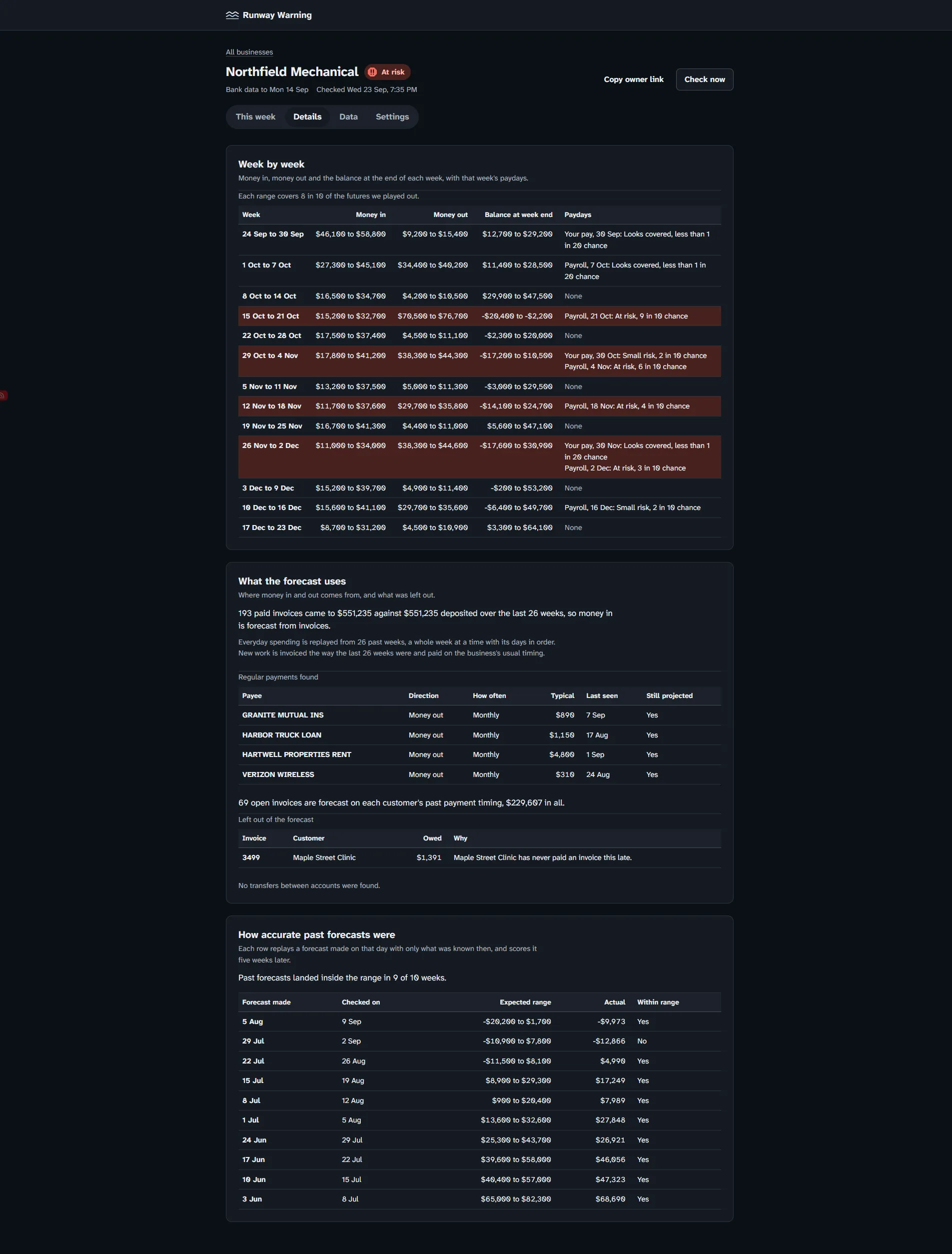The width and height of the screenshot is (952, 1254).
Task: Click the Runway Warning title
Action: tap(277, 15)
